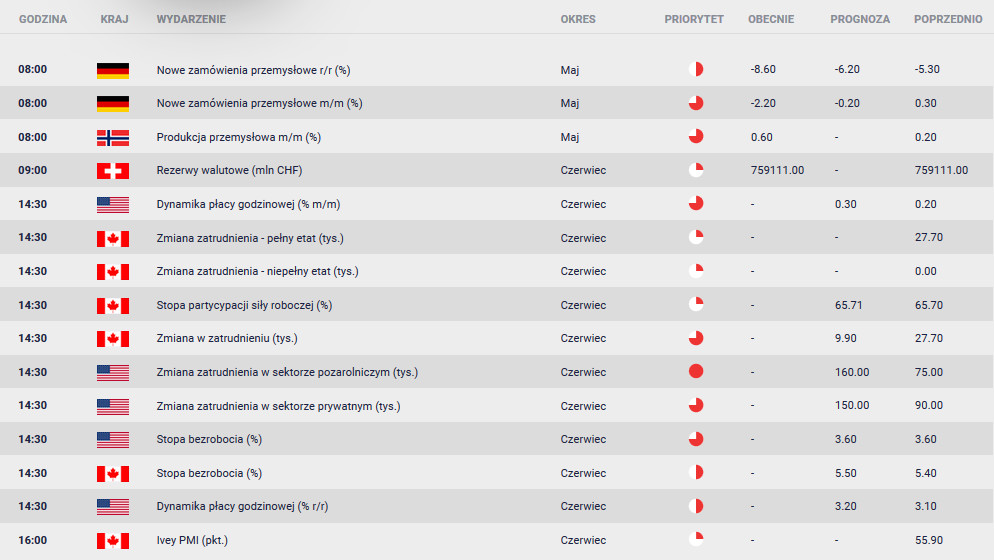Click Canada flag for Stopa partycypacji row
The image size is (994, 560).
pyautogui.click(x=113, y=306)
